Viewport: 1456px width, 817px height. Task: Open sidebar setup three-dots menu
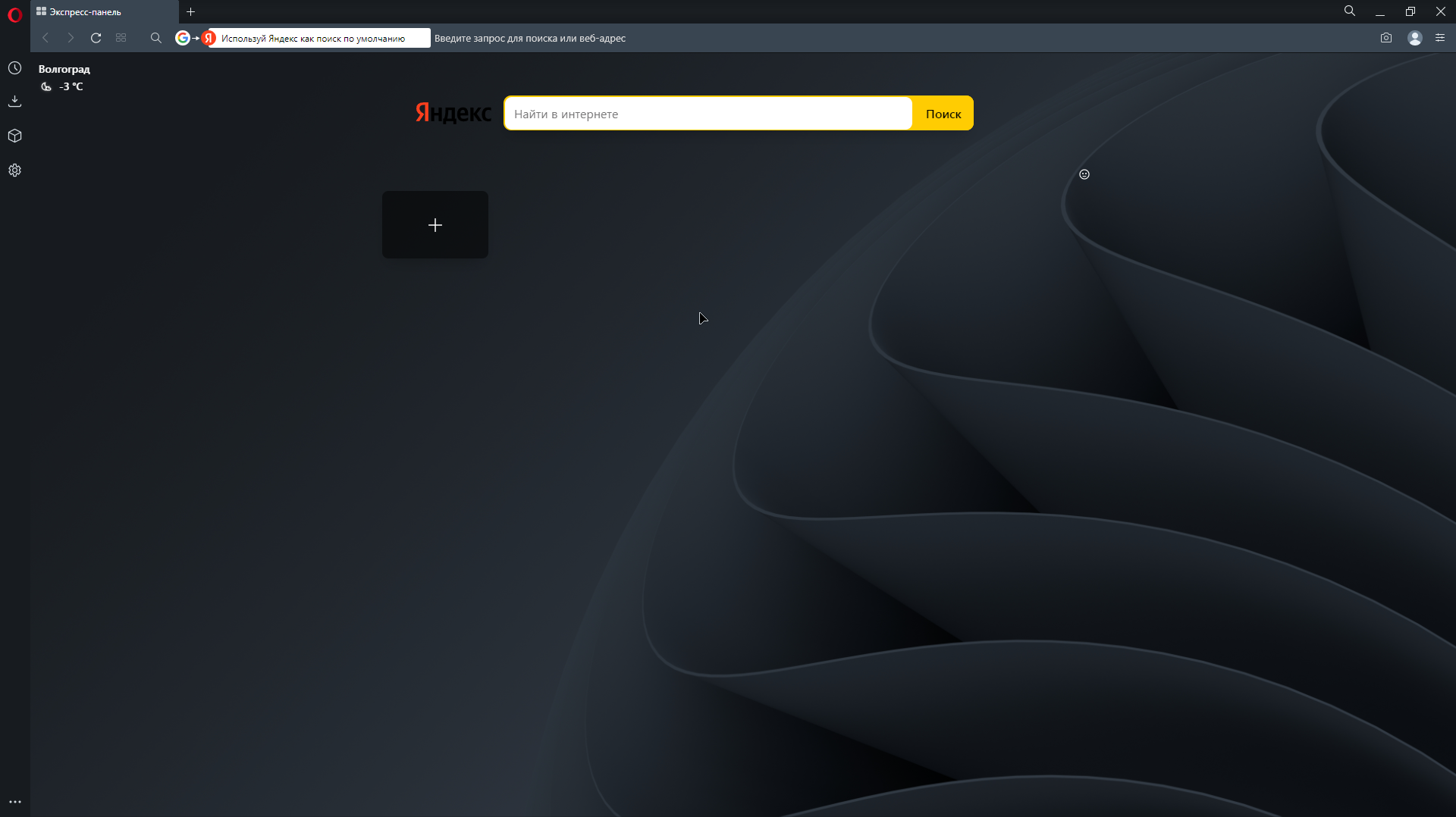tap(15, 802)
